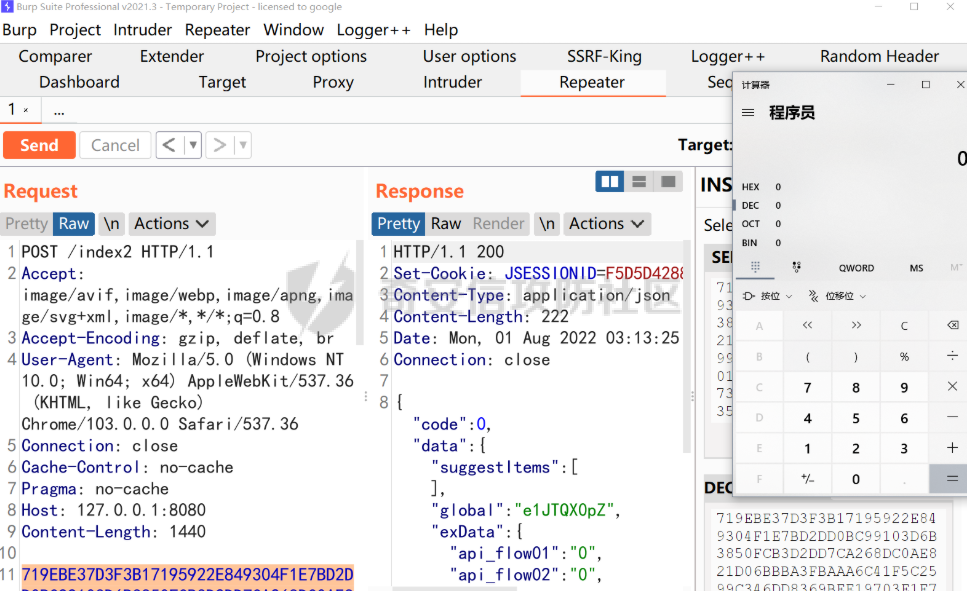Open the Window menu
Viewport: 973px width, 591px height.
(x=294, y=30)
